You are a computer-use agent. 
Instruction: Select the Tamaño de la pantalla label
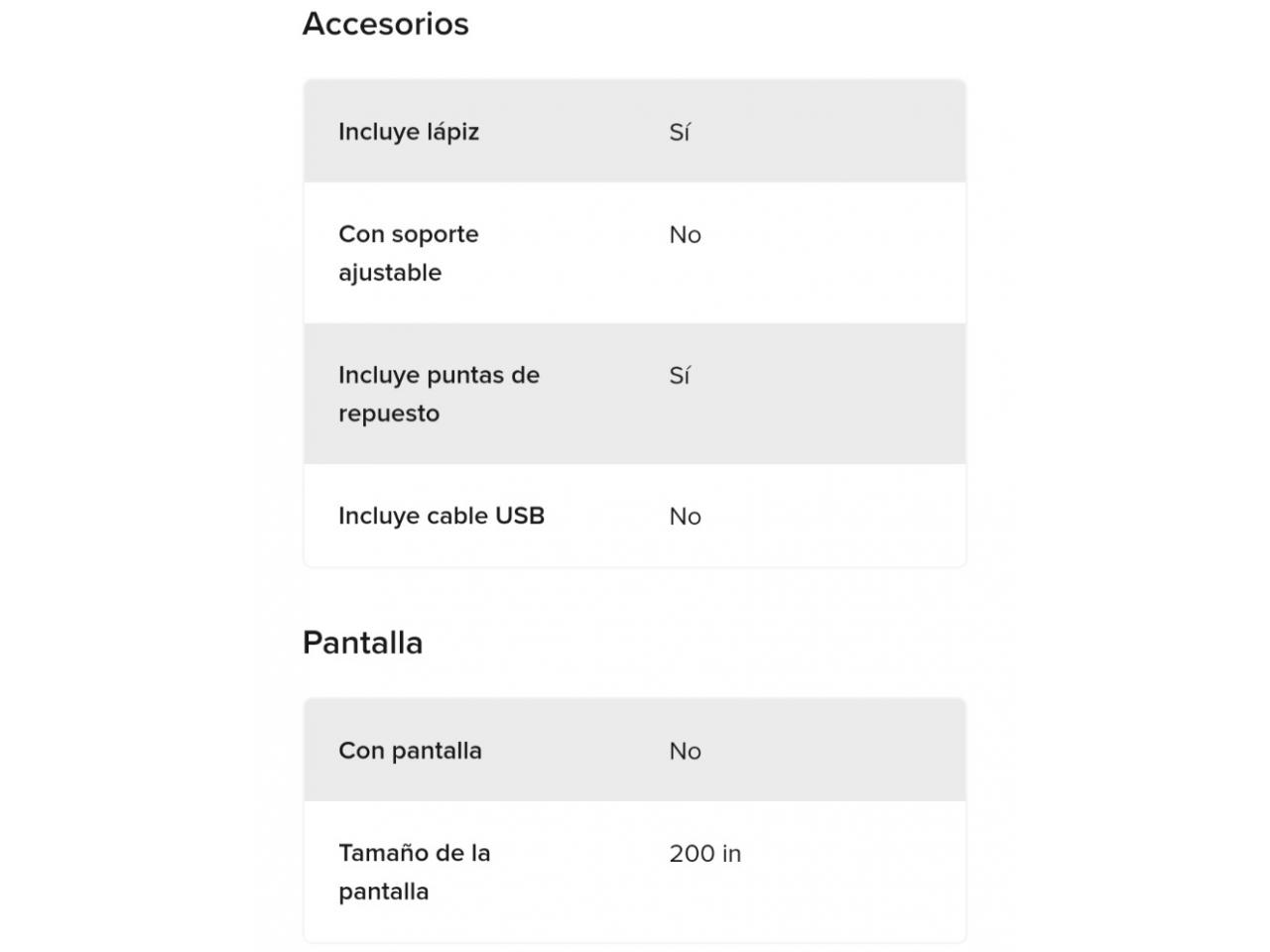tap(415, 872)
